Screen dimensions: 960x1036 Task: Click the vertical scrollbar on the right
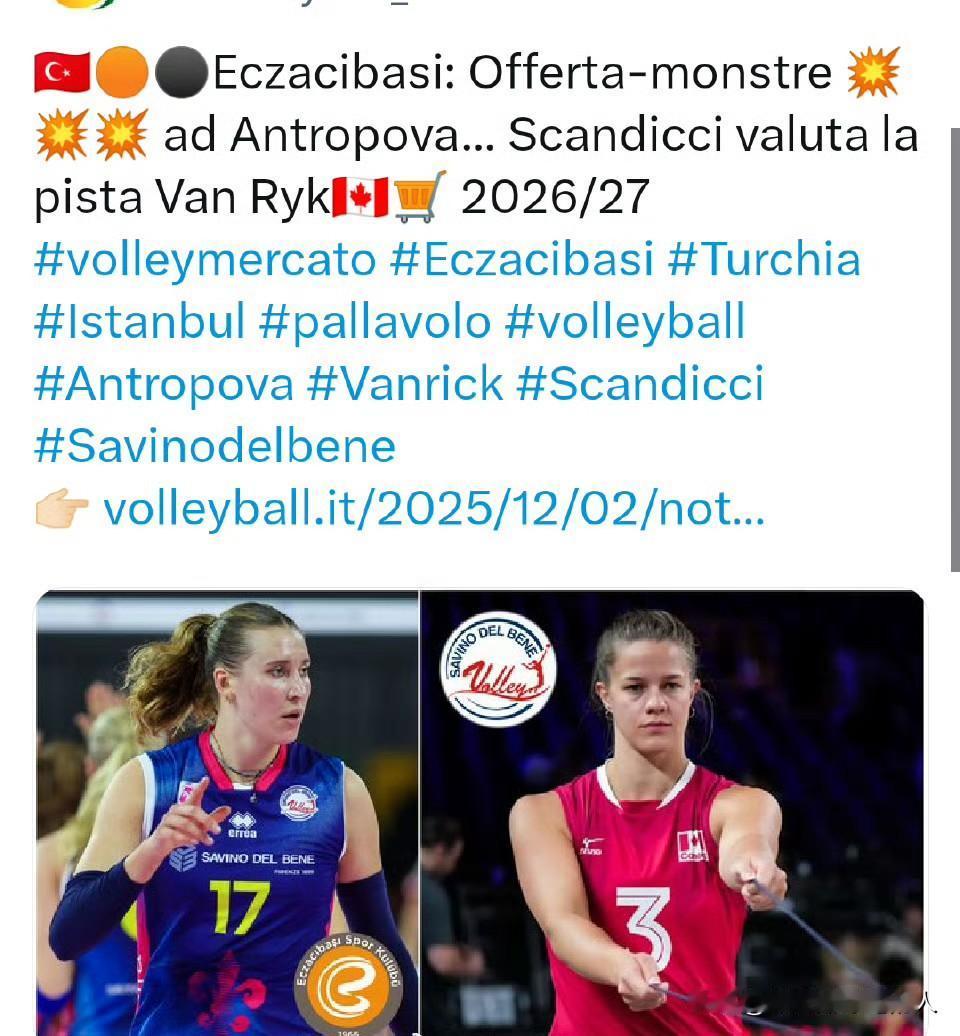pos(955,350)
